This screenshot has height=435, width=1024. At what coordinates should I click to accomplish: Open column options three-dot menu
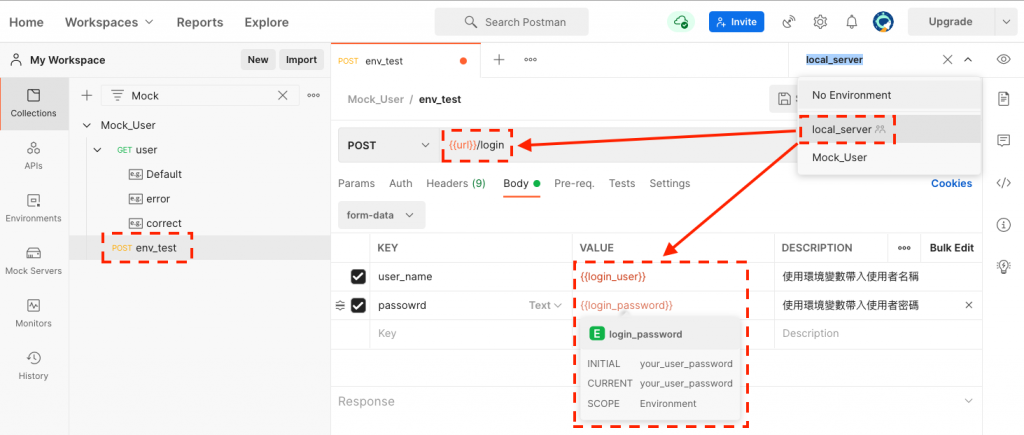coord(904,248)
